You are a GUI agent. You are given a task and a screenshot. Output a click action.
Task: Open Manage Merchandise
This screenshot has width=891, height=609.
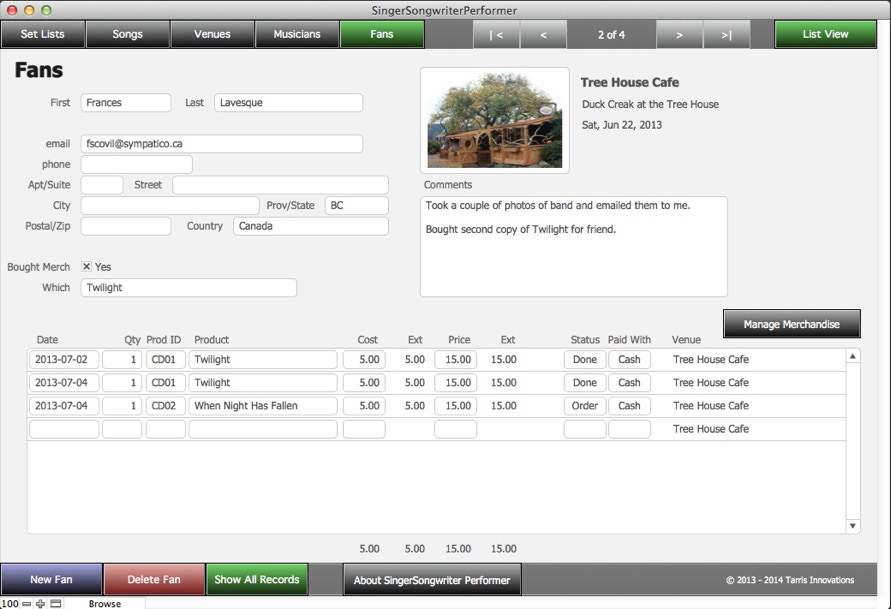pyautogui.click(x=791, y=324)
